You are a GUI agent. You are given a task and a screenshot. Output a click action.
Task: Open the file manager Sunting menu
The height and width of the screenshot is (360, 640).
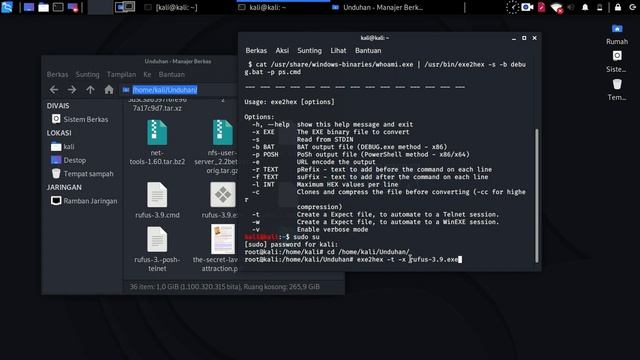[x=87, y=74]
